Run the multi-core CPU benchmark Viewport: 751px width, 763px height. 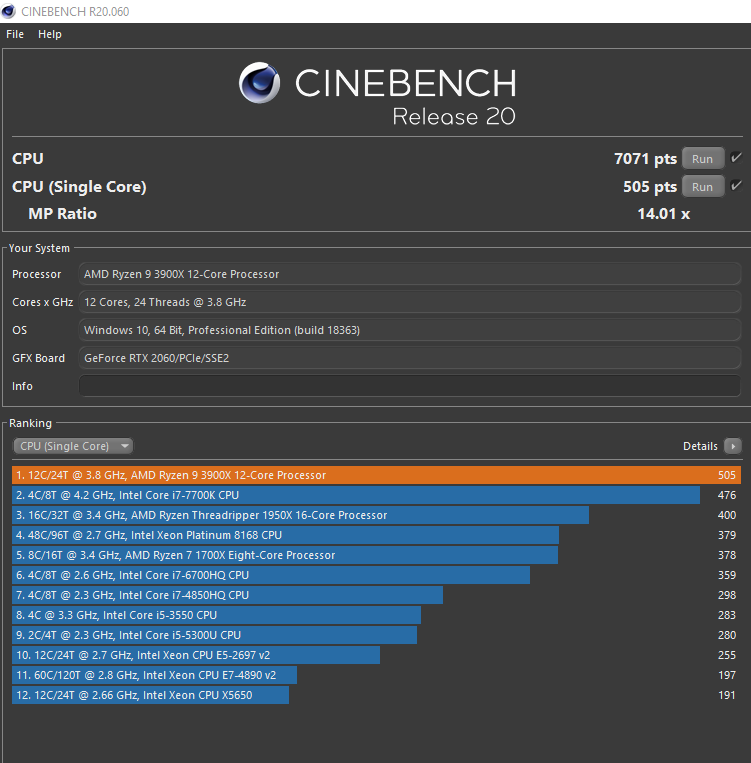(x=702, y=159)
